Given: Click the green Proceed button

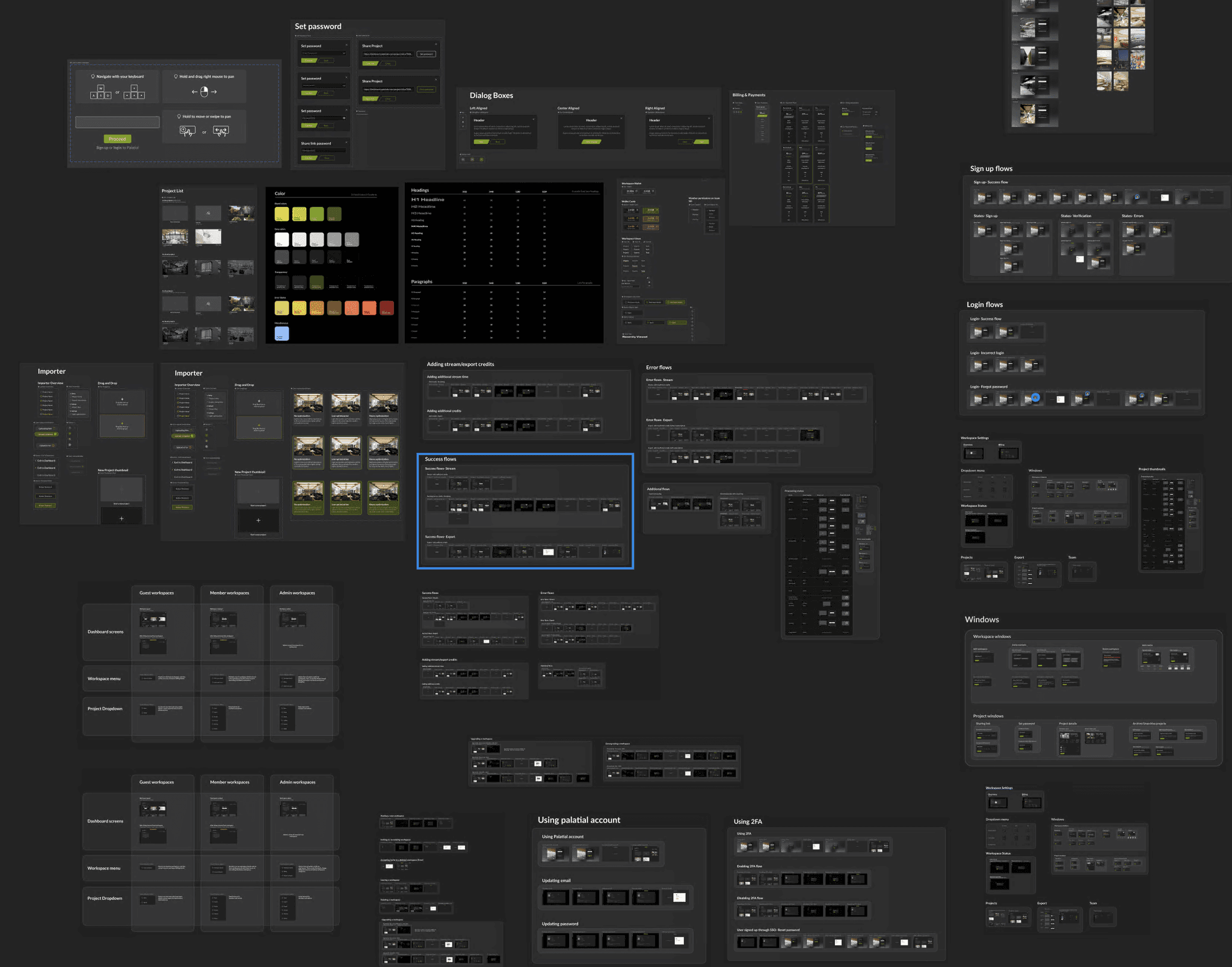Looking at the screenshot, I should point(117,139).
